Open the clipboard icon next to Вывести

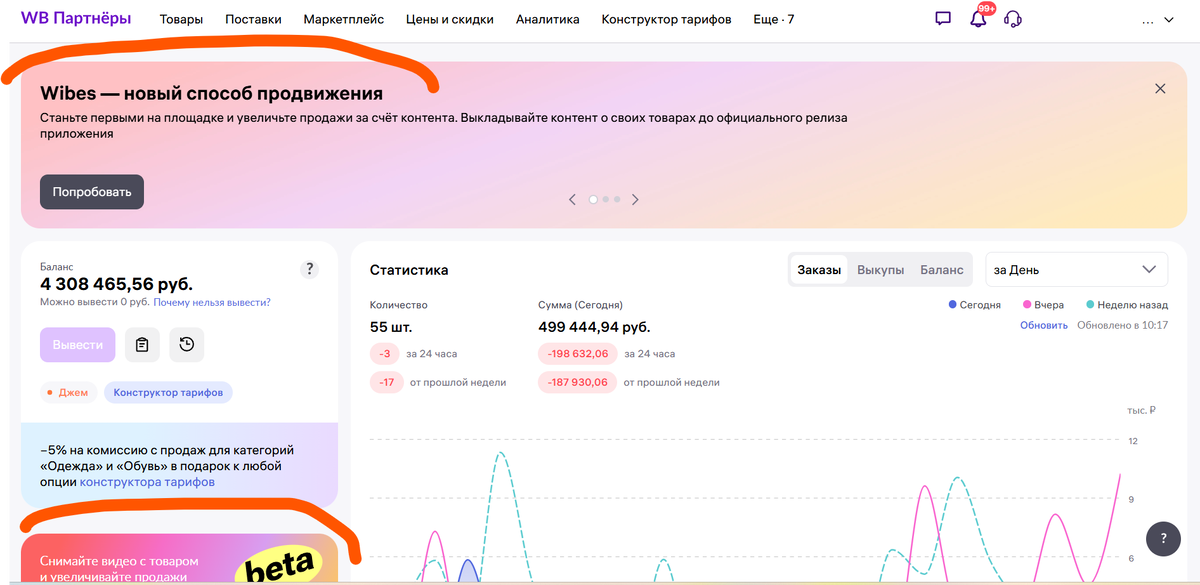click(141, 344)
